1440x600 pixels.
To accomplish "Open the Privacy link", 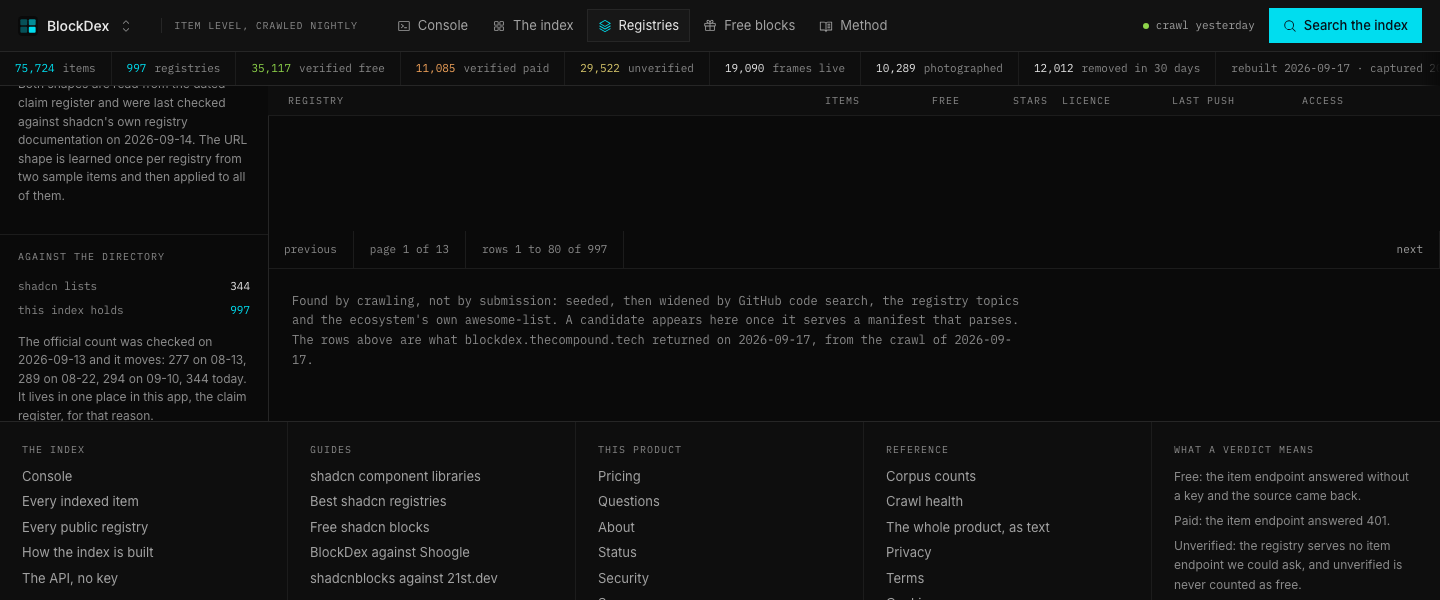I will point(909,553).
